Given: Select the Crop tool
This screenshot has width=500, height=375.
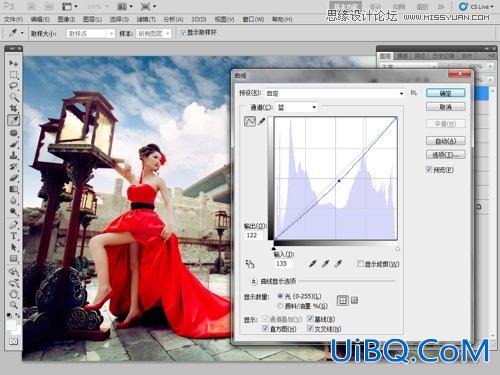Looking at the screenshot, I should point(14,108).
